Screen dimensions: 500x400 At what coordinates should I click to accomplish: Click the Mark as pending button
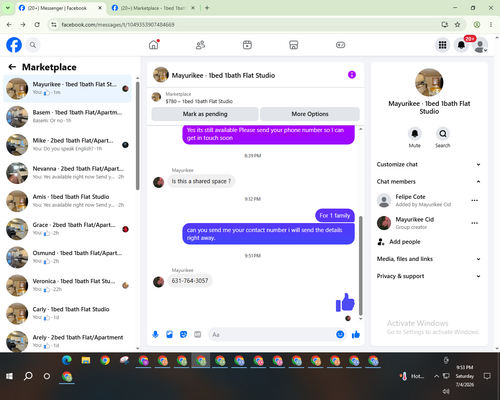coord(205,114)
